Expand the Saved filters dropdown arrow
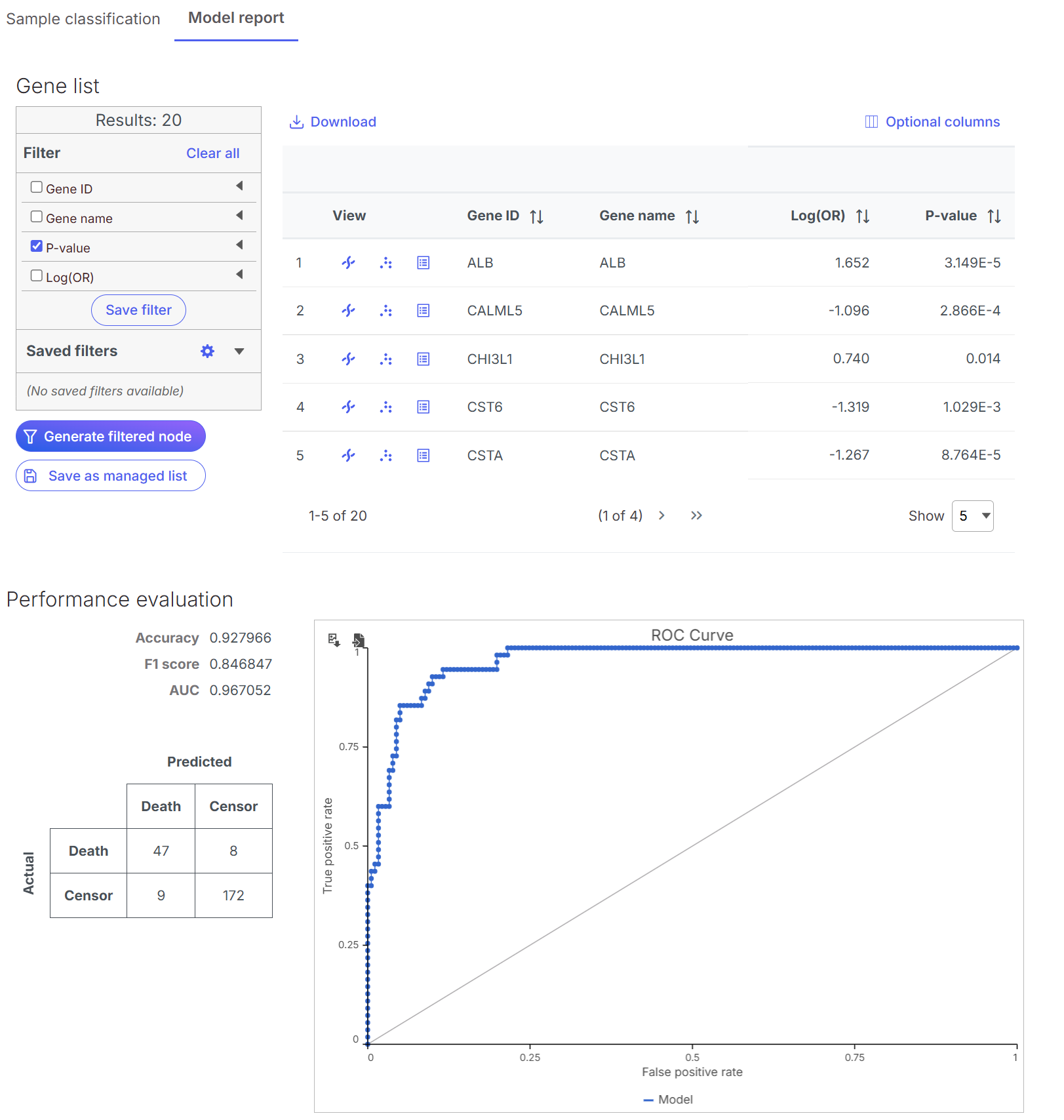This screenshot has width=1064, height=1120. (x=239, y=351)
